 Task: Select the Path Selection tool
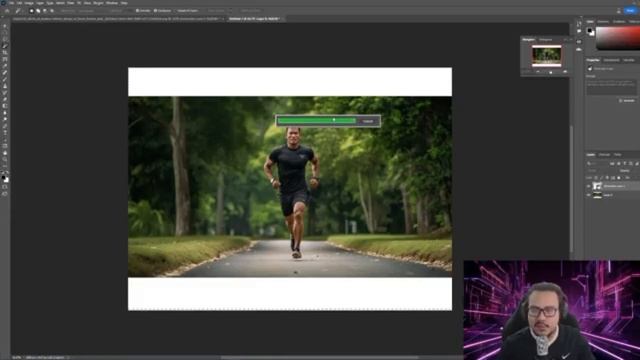5,139
